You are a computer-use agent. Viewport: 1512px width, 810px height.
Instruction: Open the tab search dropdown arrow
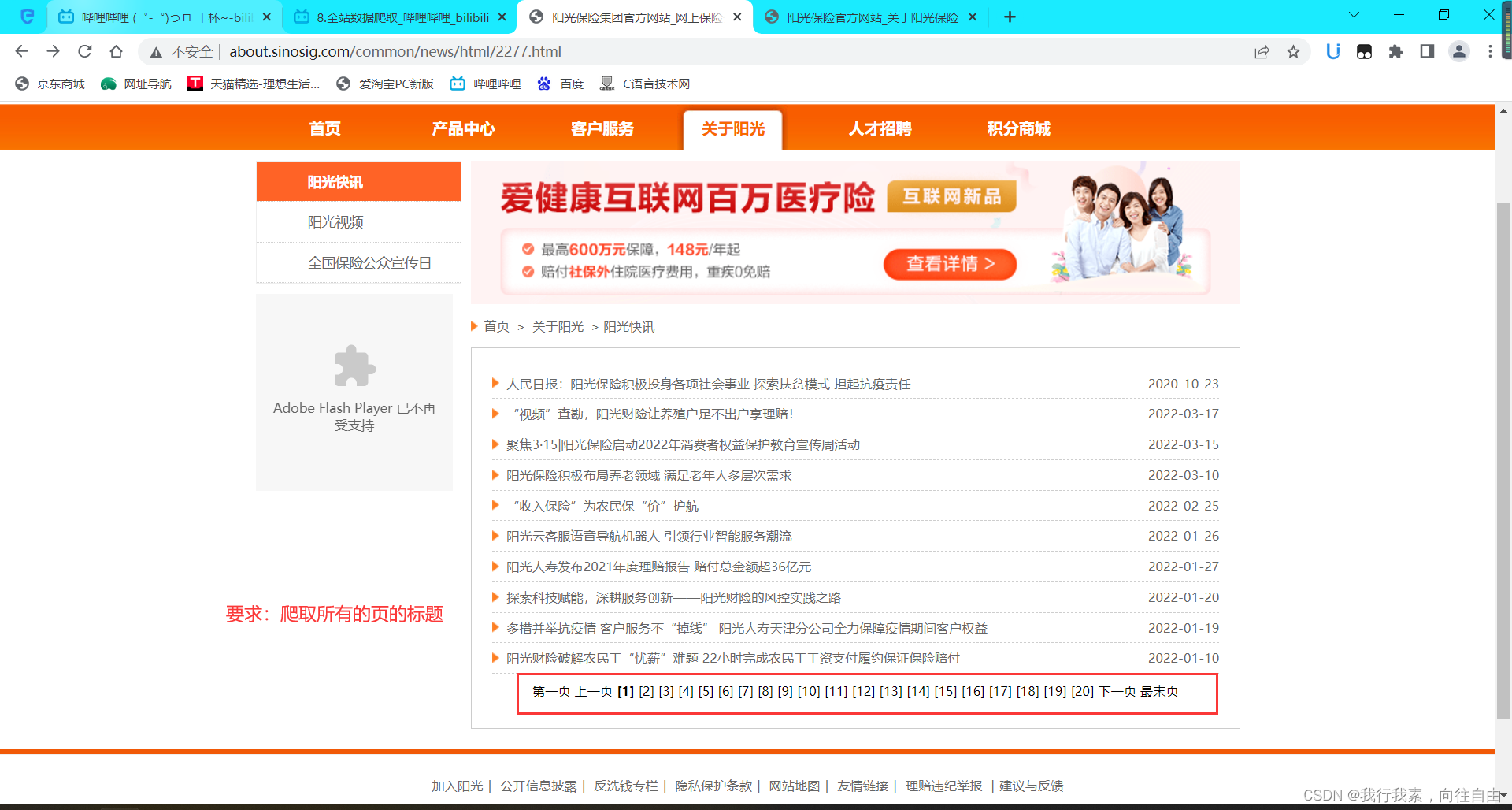point(1354,15)
